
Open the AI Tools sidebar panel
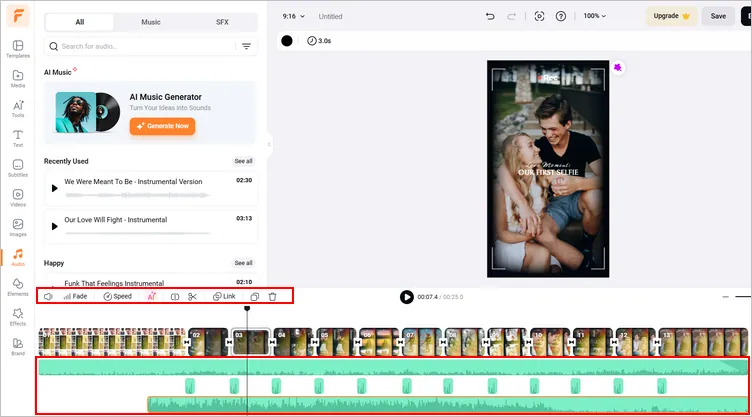coord(18,108)
